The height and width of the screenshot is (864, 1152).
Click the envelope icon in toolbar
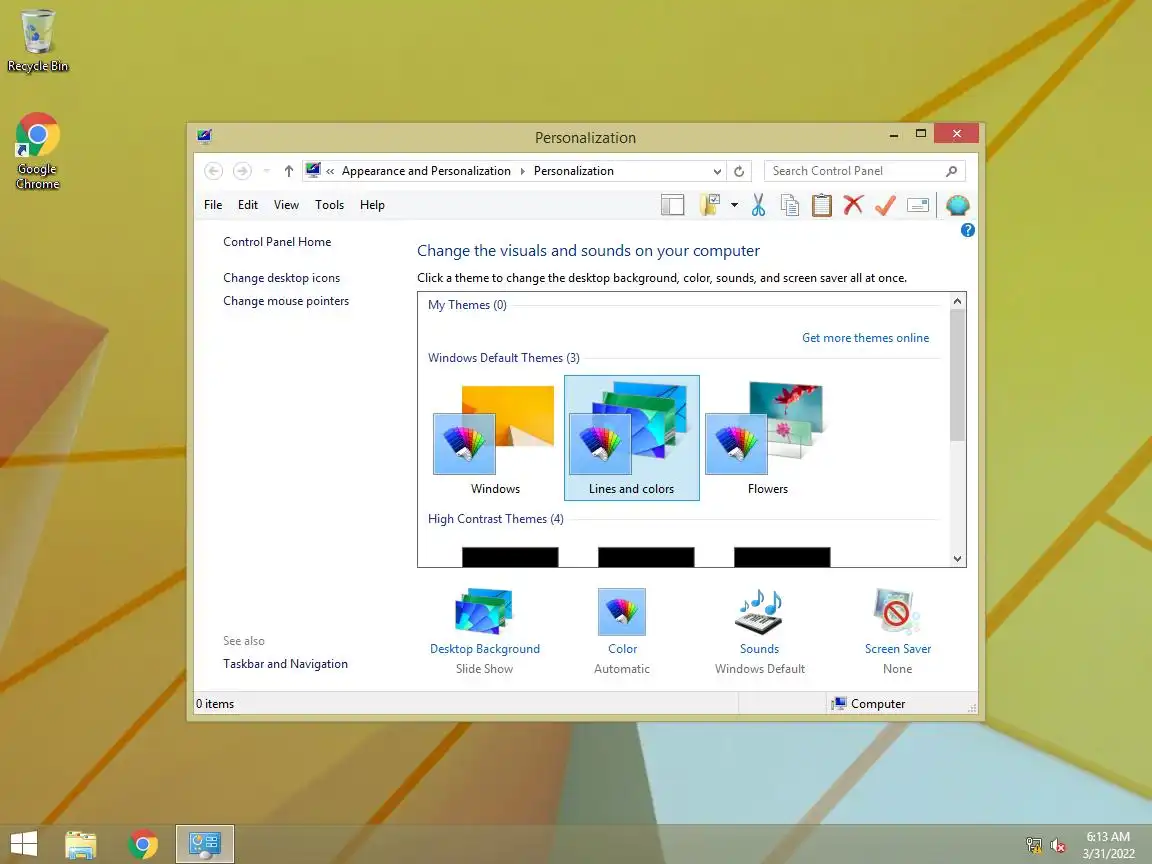pos(918,205)
